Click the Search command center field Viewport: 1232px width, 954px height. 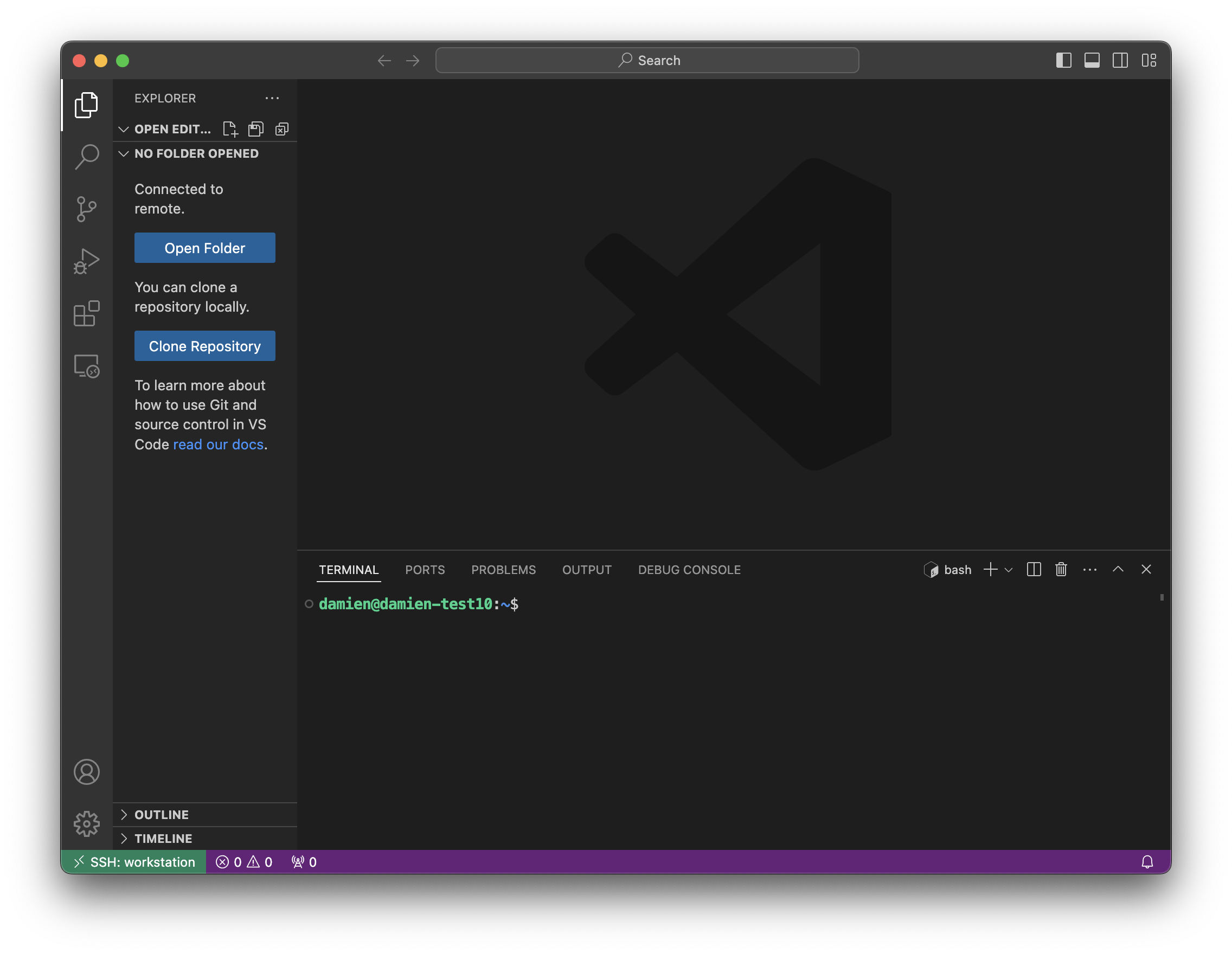pos(647,60)
